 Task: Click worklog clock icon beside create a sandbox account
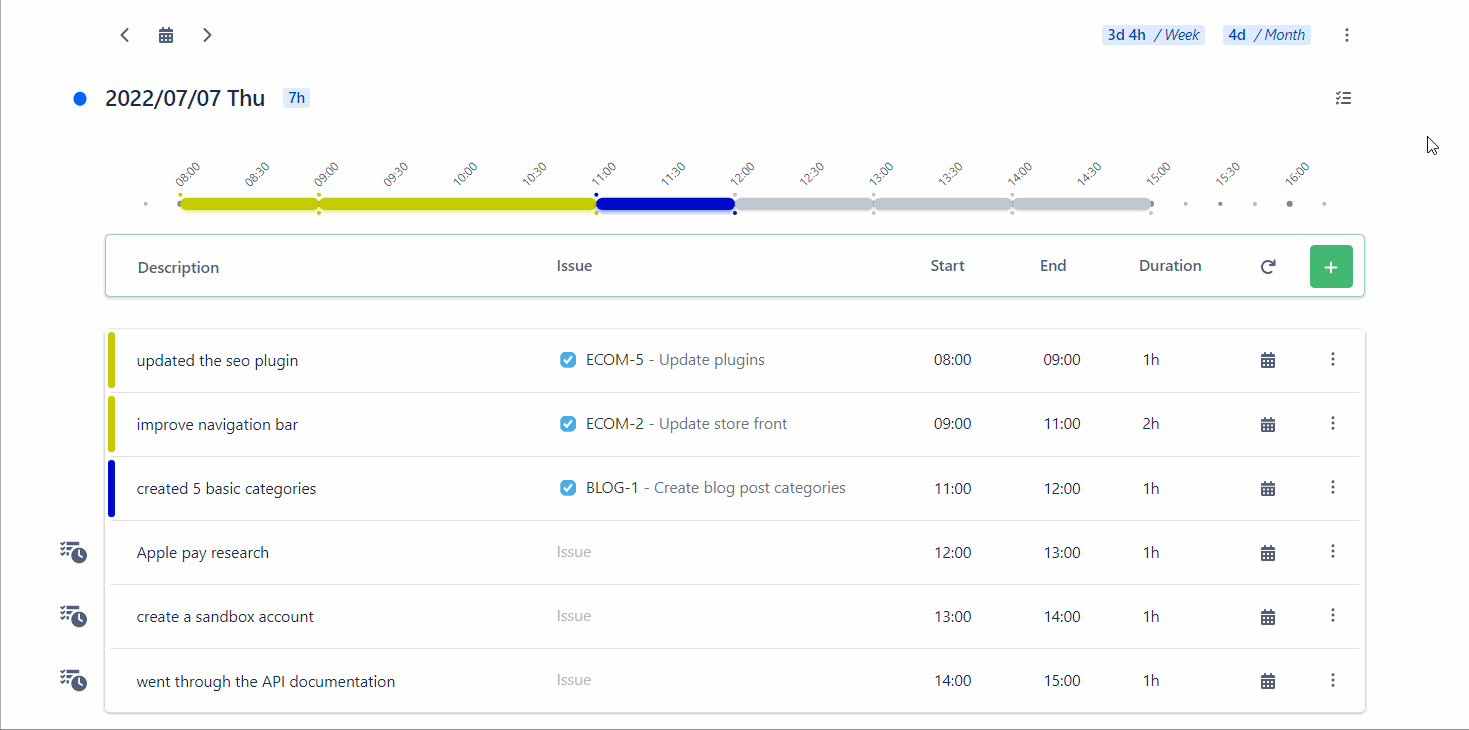coord(73,617)
